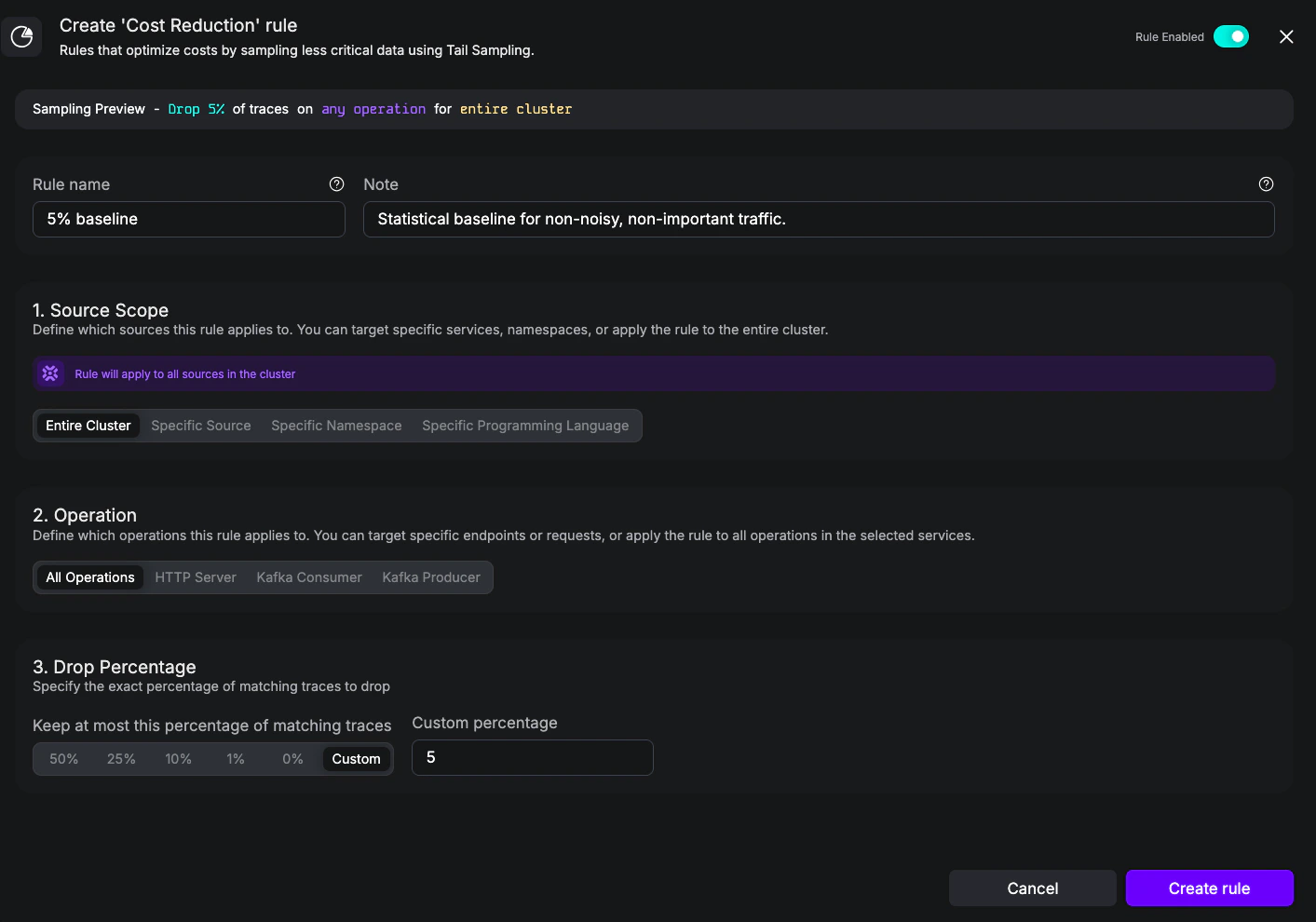This screenshot has width=1316, height=922.
Task: Choose Specific Programming Language scope
Action: [525, 426]
